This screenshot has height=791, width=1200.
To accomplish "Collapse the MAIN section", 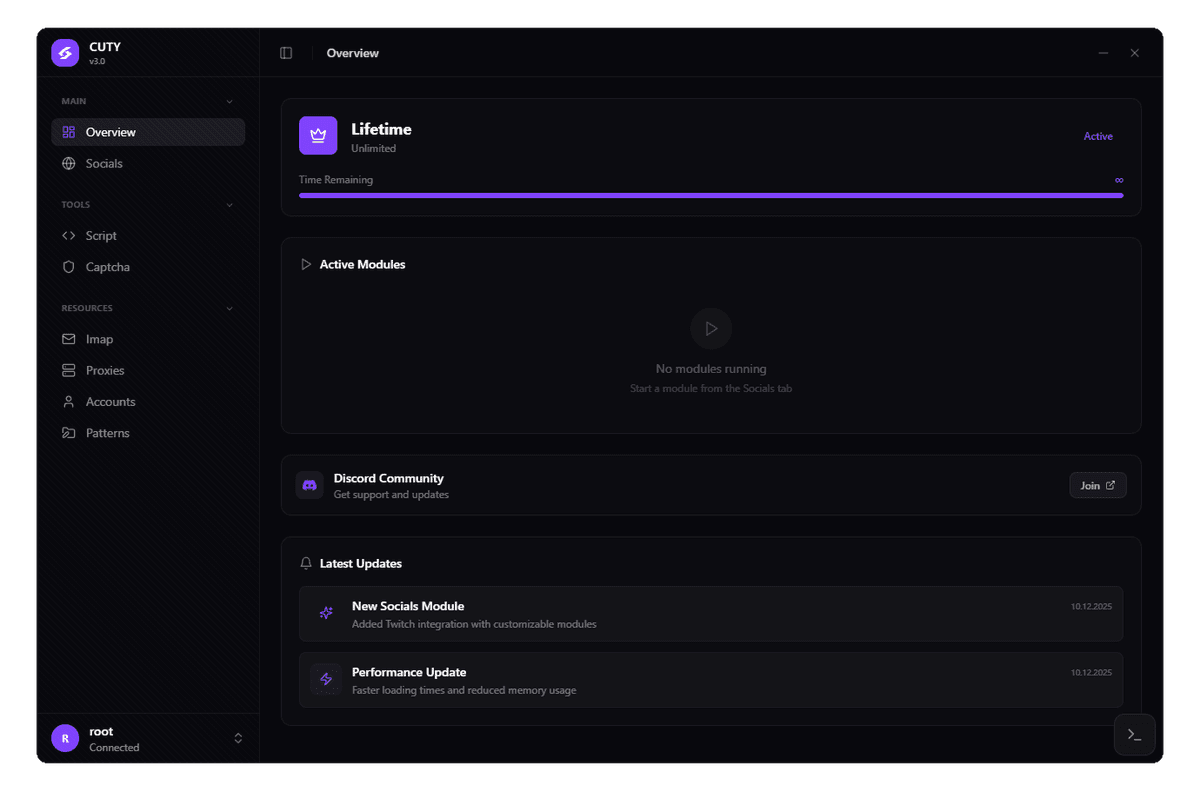I will click(x=229, y=101).
